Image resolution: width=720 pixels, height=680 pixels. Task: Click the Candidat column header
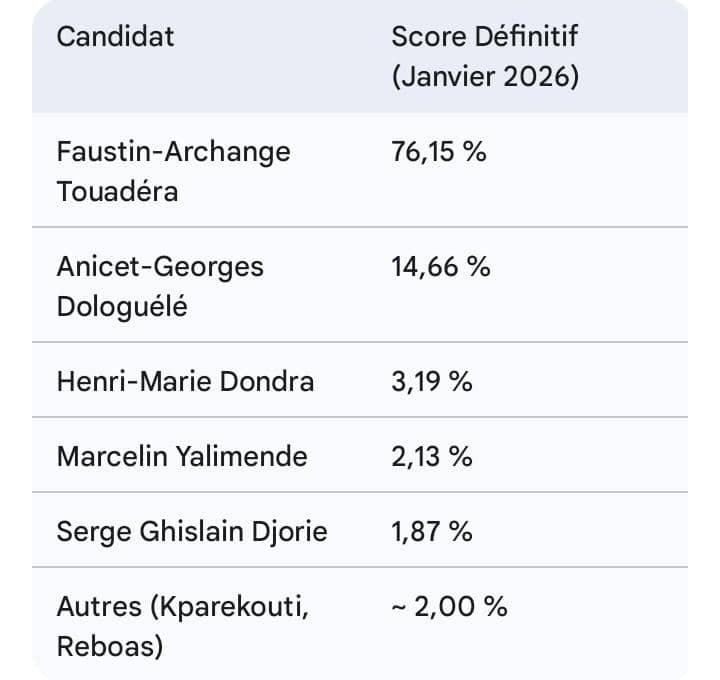115,37
